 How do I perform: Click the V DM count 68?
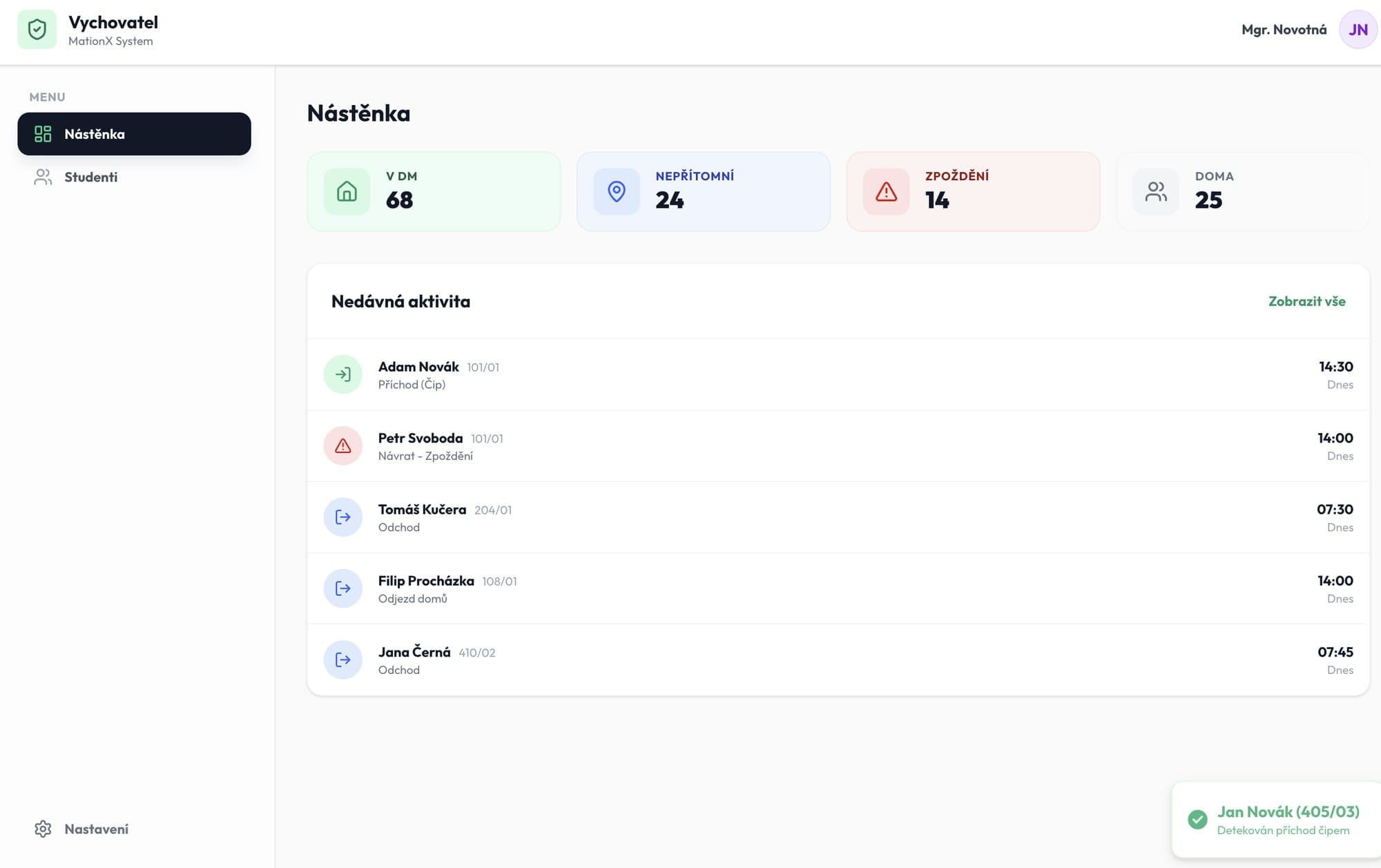pyautogui.click(x=399, y=200)
